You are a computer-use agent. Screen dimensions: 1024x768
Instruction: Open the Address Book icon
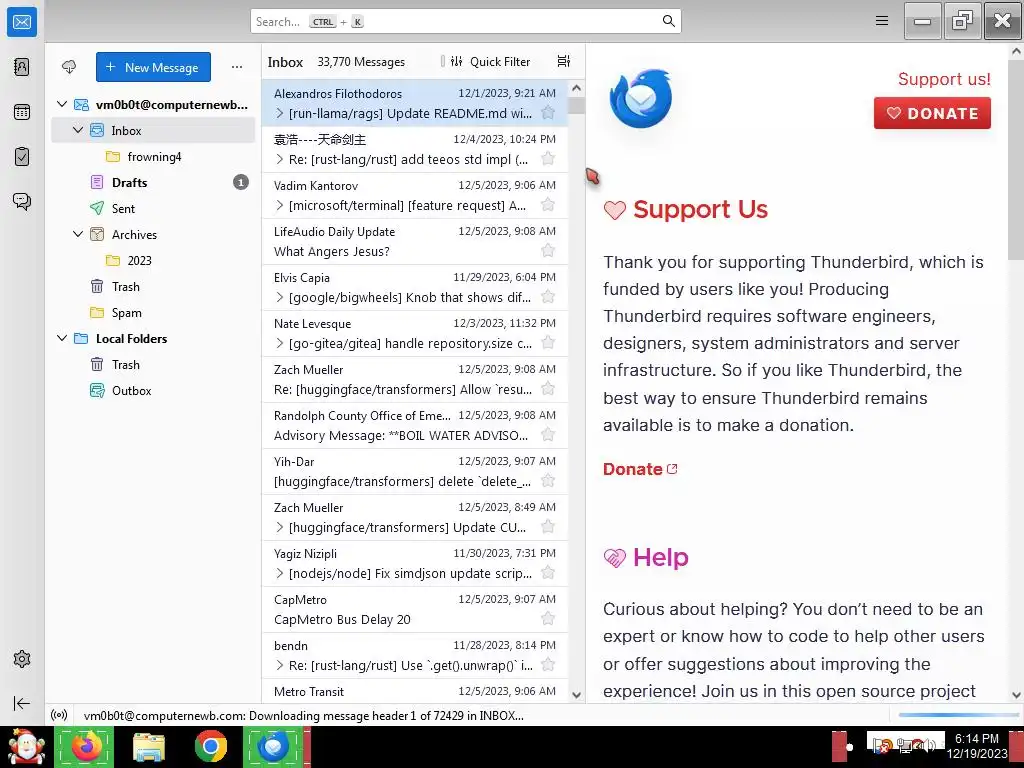(22, 67)
